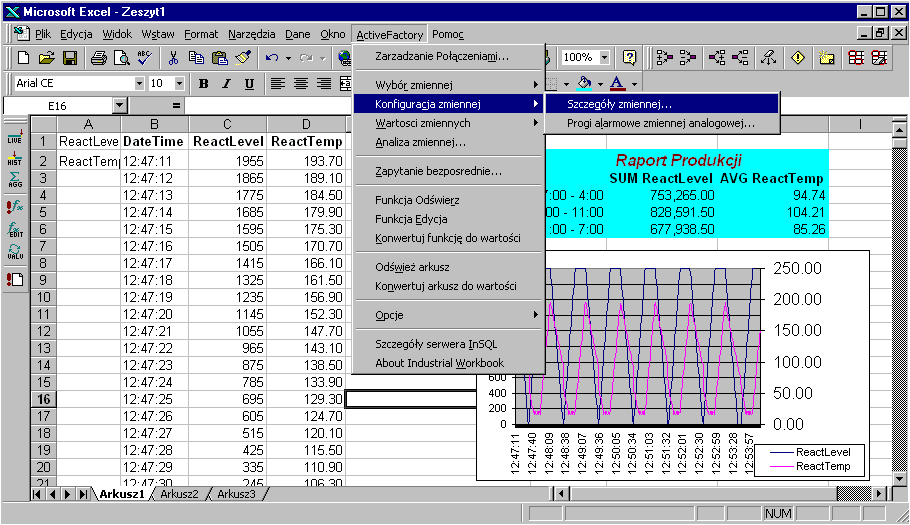This screenshot has width=910, height=525.
Task: Open the 100% zoom dropdown
Action: (604, 57)
